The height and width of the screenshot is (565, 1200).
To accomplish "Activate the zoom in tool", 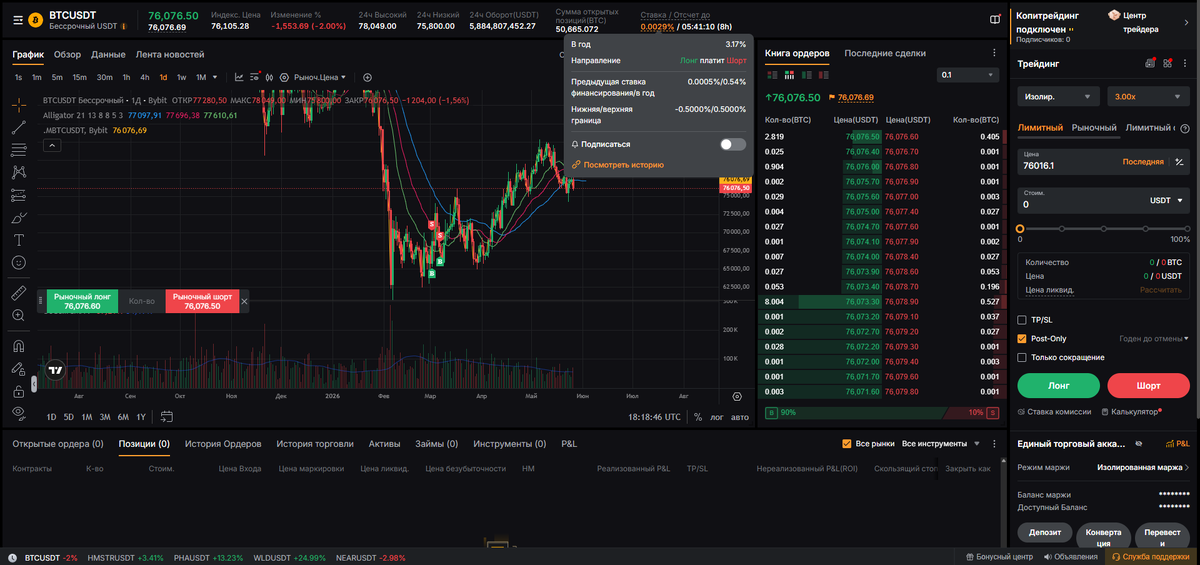I will [x=18, y=315].
